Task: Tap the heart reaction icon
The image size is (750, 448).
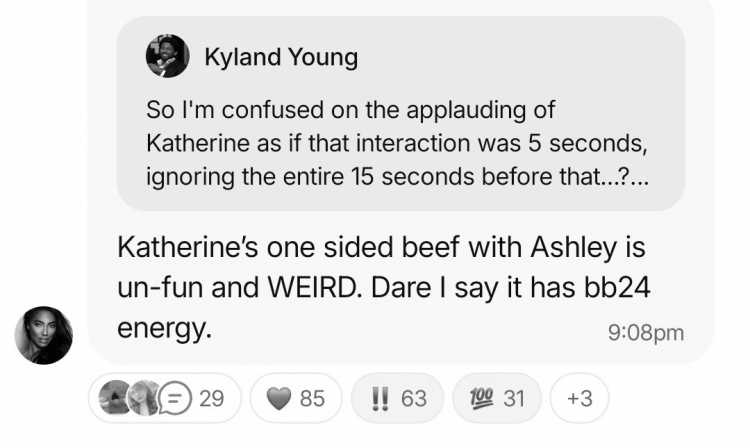Action: point(279,398)
